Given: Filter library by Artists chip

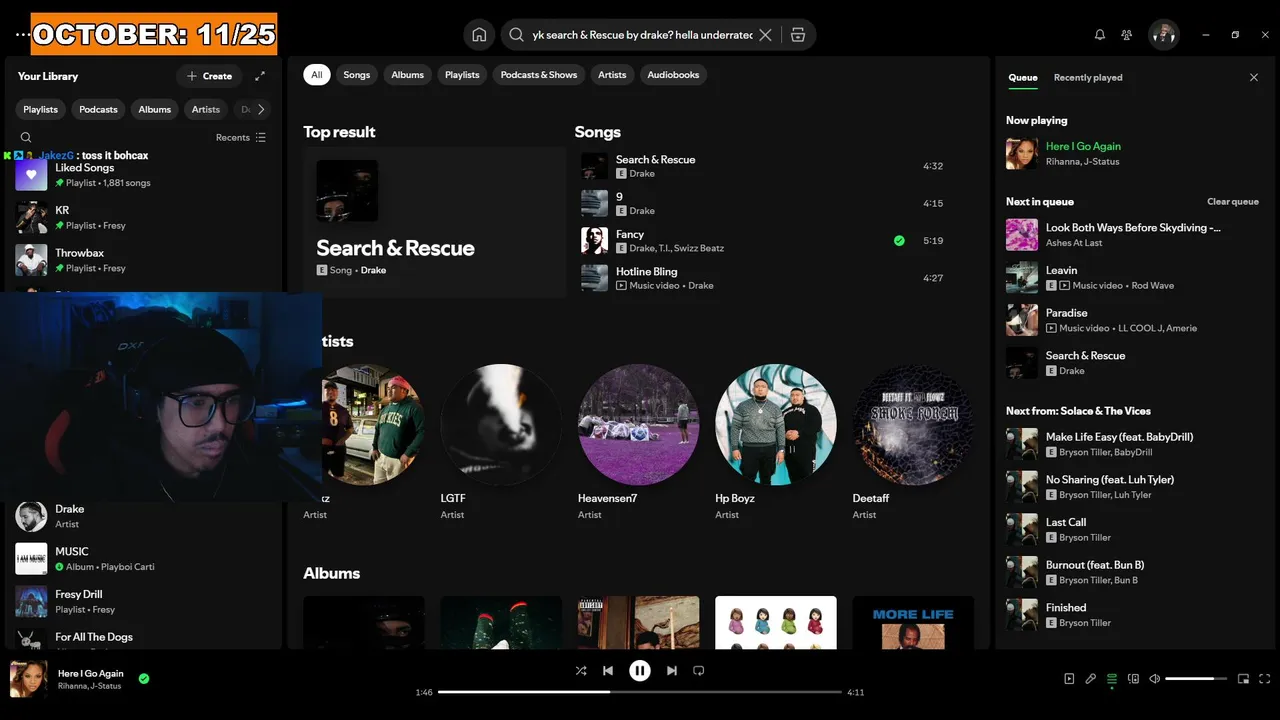Looking at the screenshot, I should point(206,110).
